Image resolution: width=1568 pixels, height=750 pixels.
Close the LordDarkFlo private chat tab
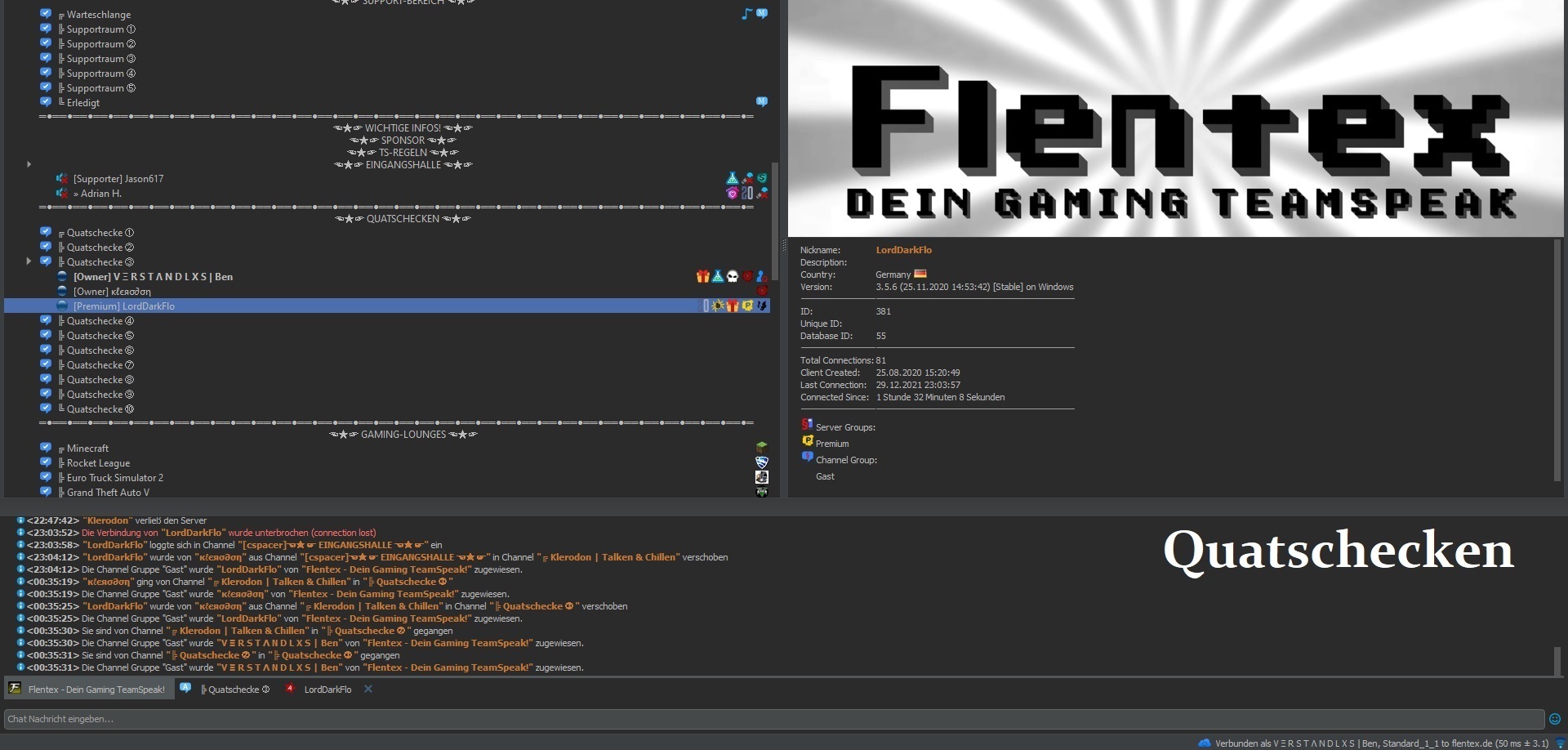coord(368,689)
